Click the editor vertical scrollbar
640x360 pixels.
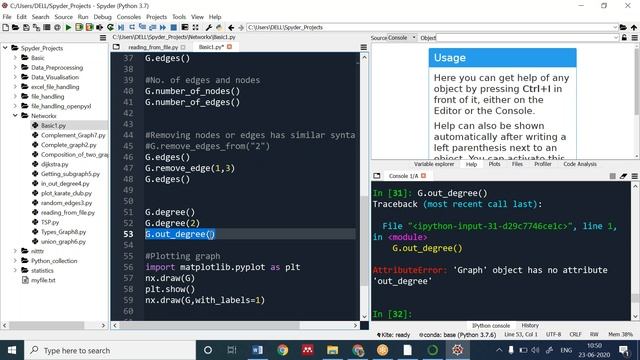[364, 241]
